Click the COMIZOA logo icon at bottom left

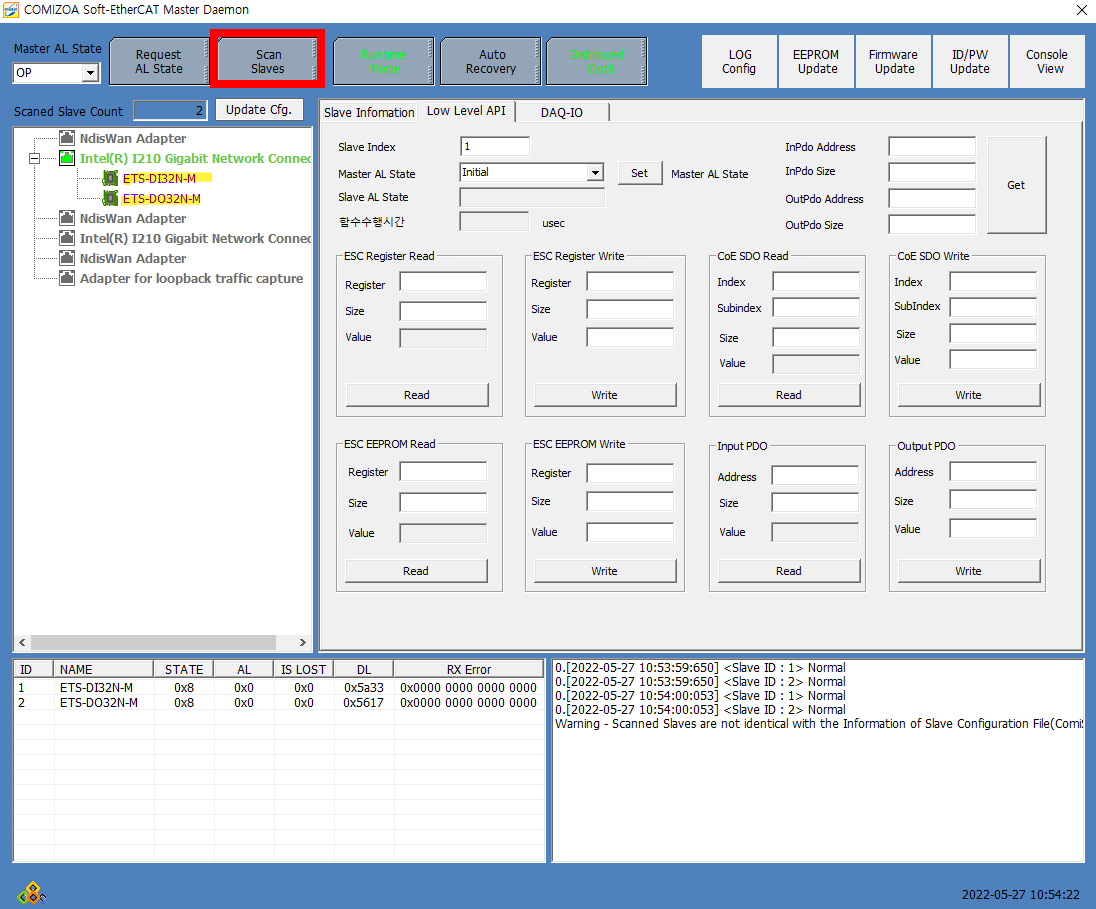click(x=32, y=891)
